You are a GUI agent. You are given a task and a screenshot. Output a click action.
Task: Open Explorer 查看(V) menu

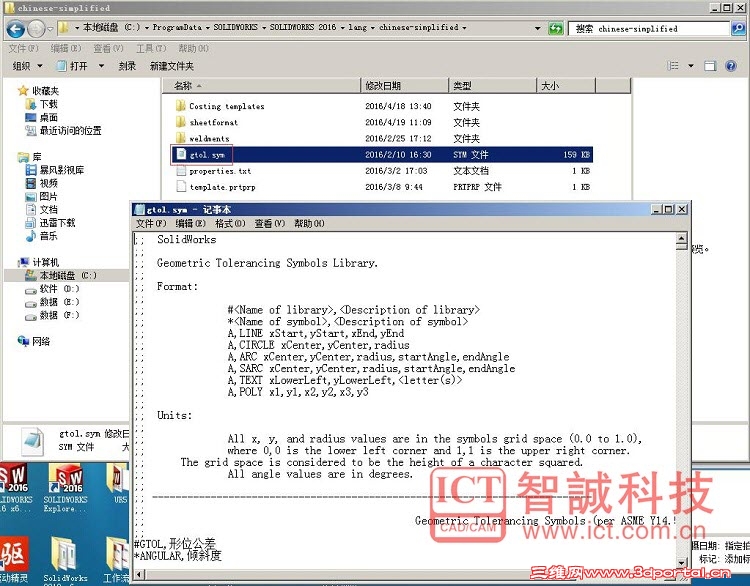[x=109, y=48]
